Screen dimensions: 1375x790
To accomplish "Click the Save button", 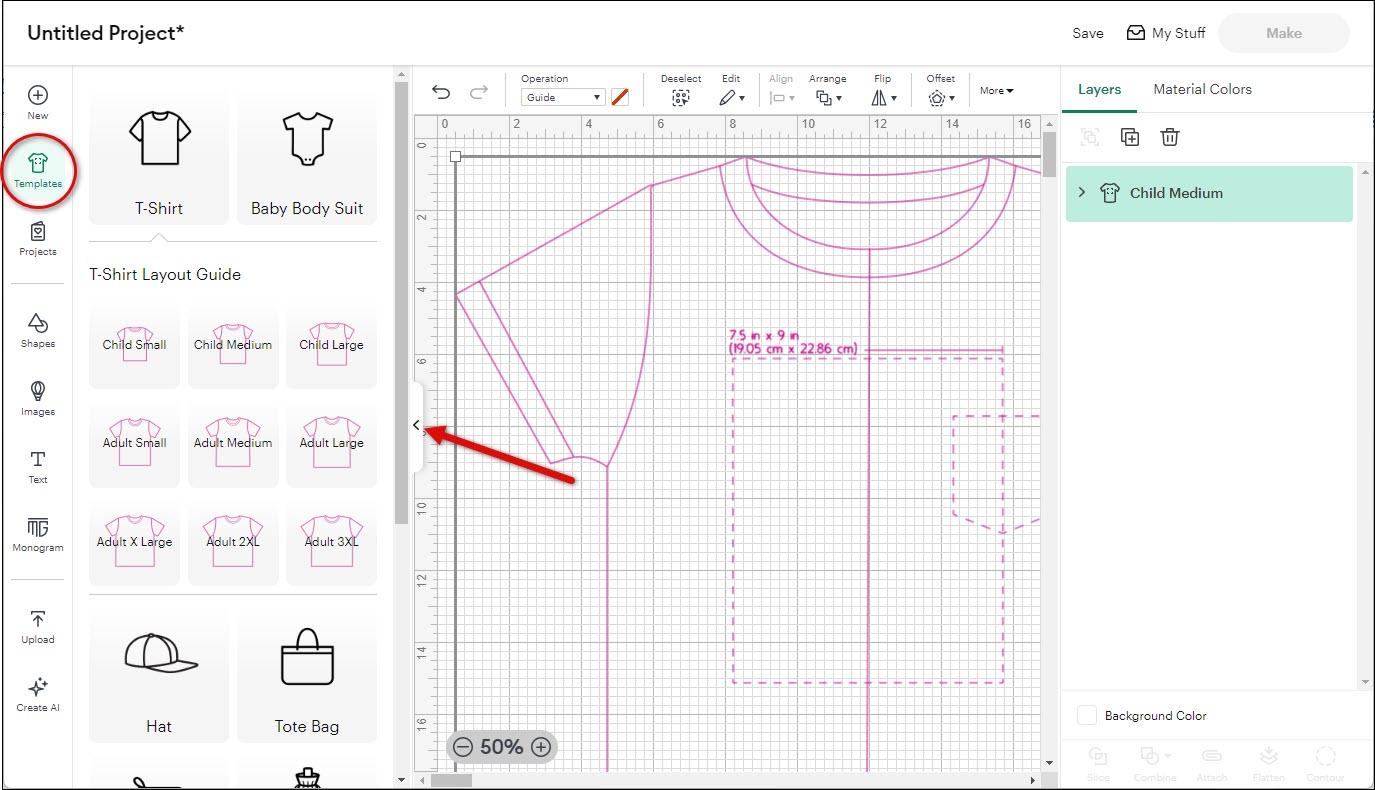I will click(x=1087, y=33).
